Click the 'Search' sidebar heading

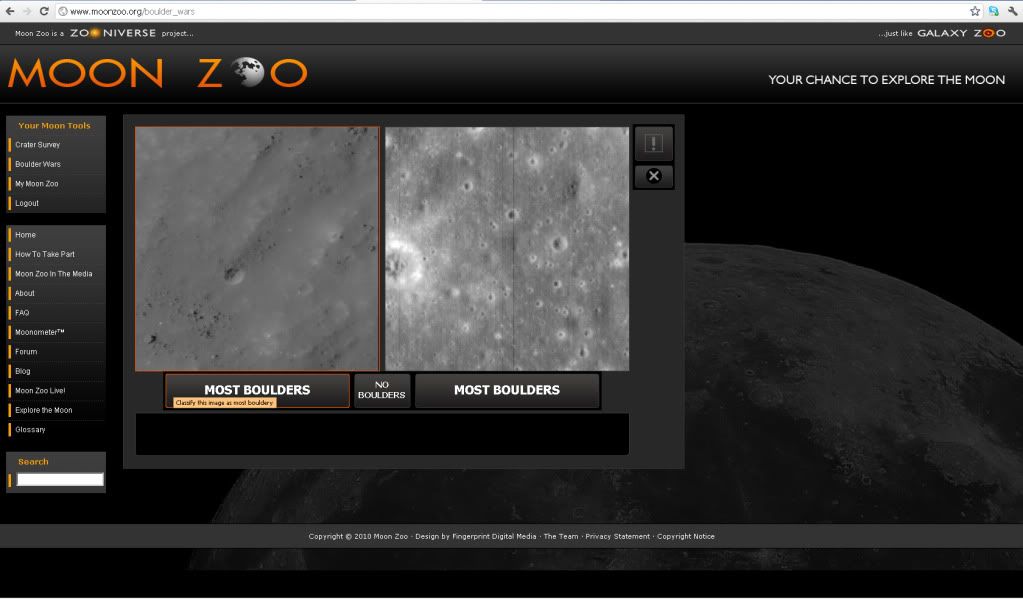coord(33,462)
